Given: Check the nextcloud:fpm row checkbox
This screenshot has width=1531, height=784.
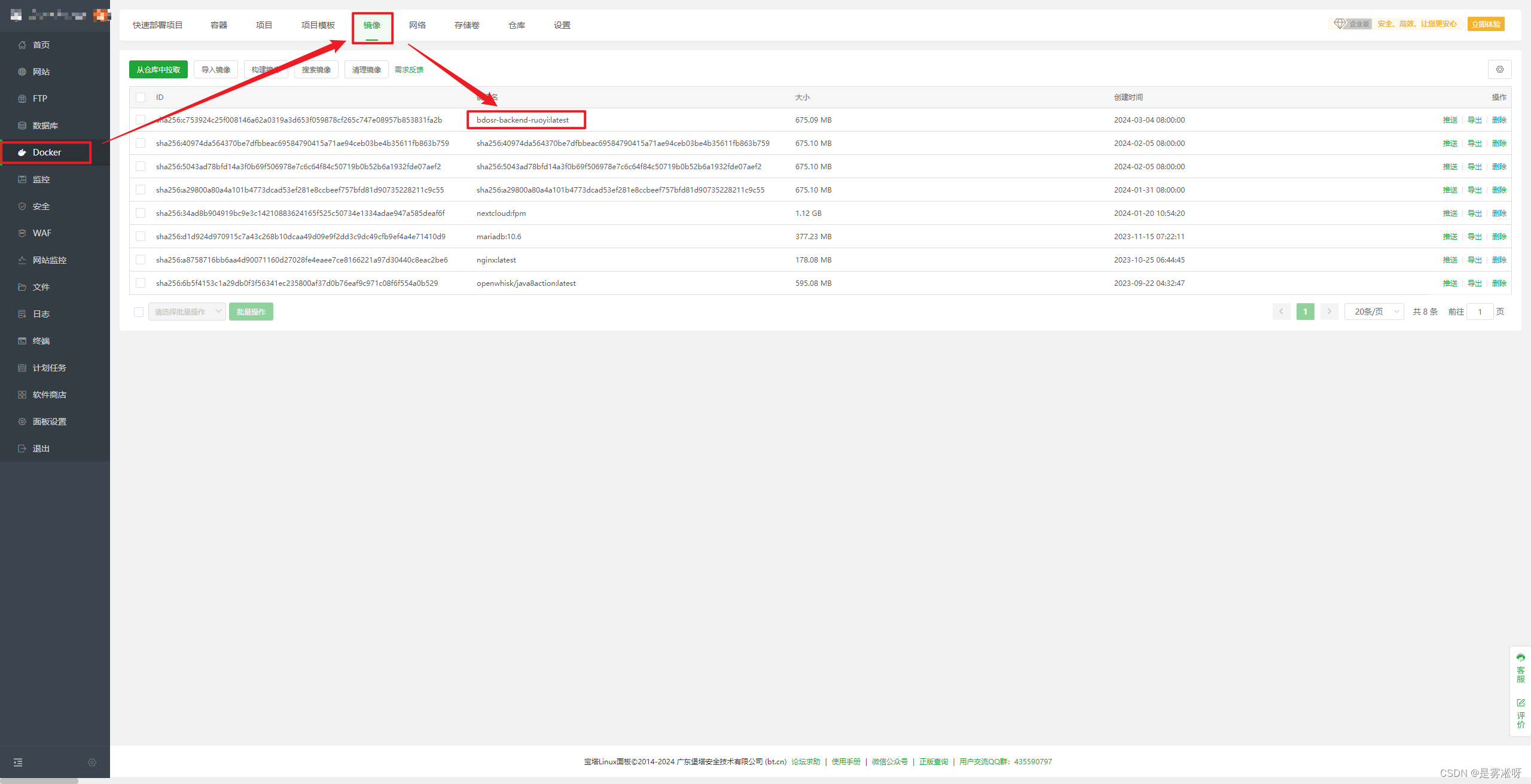Looking at the screenshot, I should point(141,213).
